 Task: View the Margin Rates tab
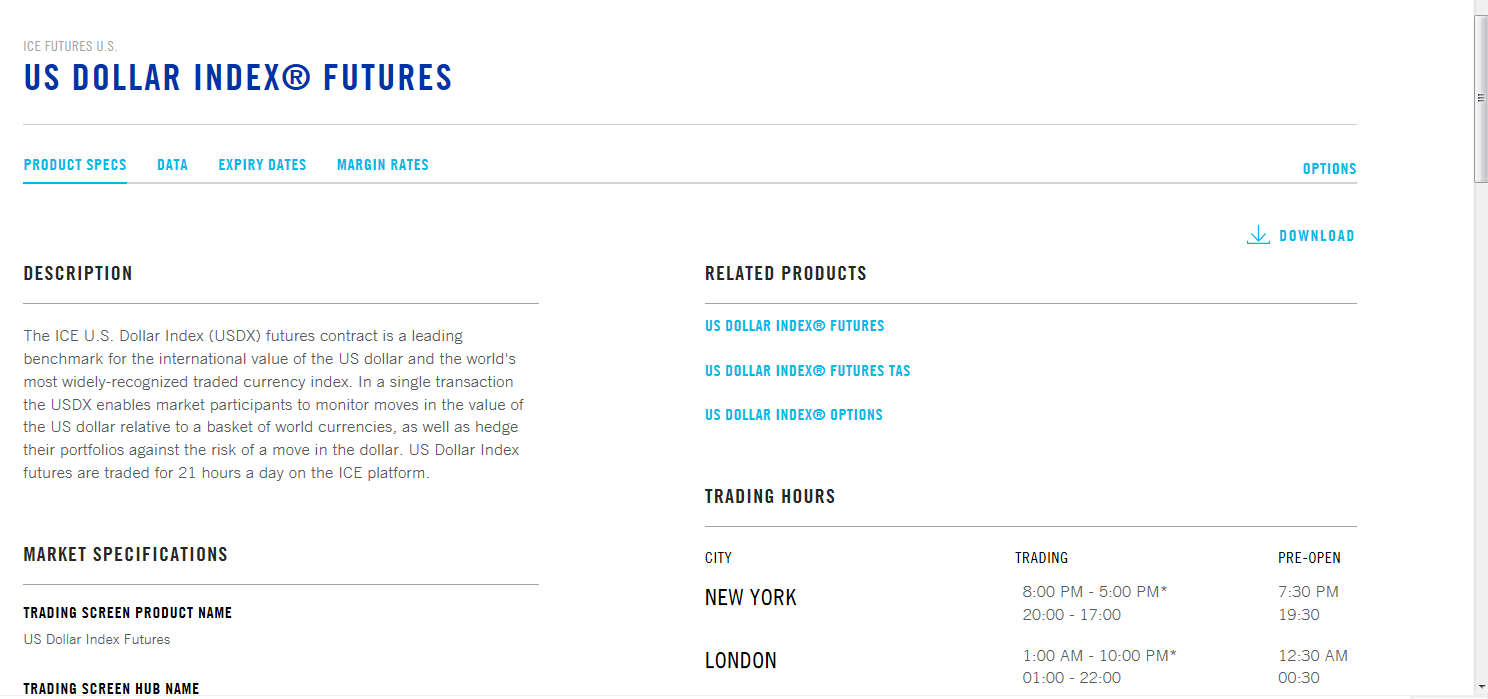pyautogui.click(x=383, y=165)
